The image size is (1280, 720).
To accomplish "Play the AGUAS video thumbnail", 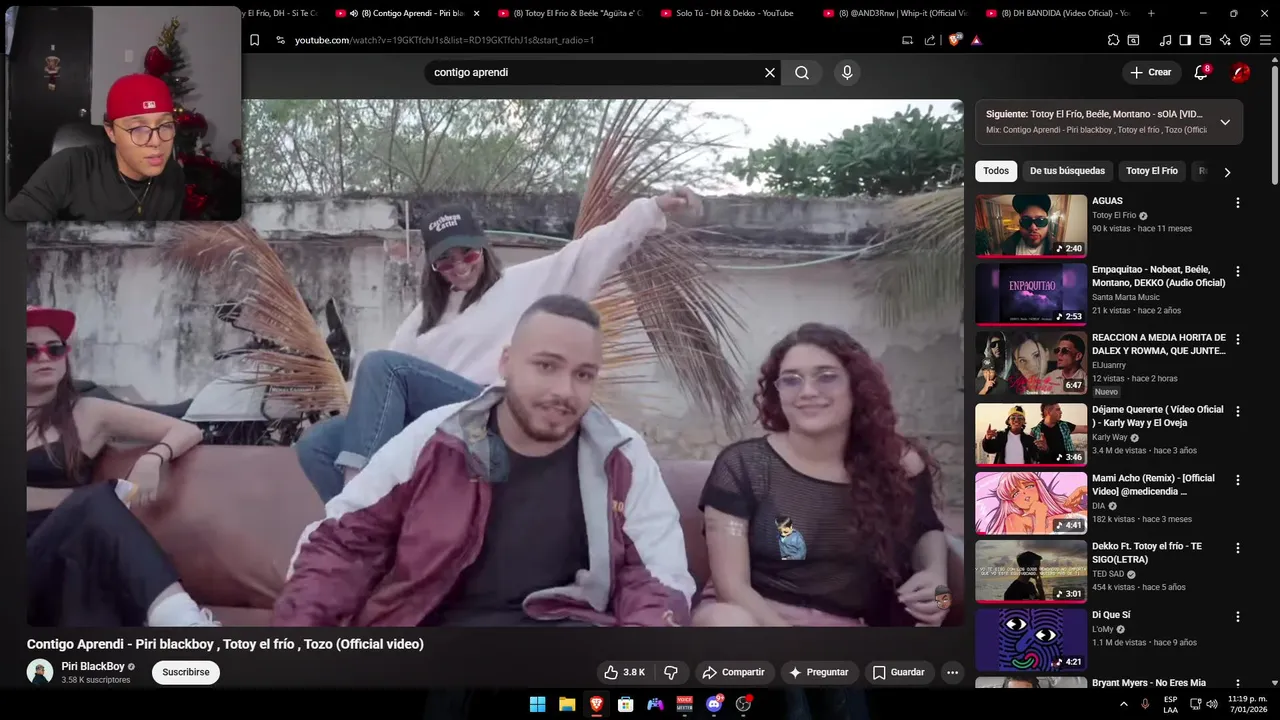I will point(1031,226).
